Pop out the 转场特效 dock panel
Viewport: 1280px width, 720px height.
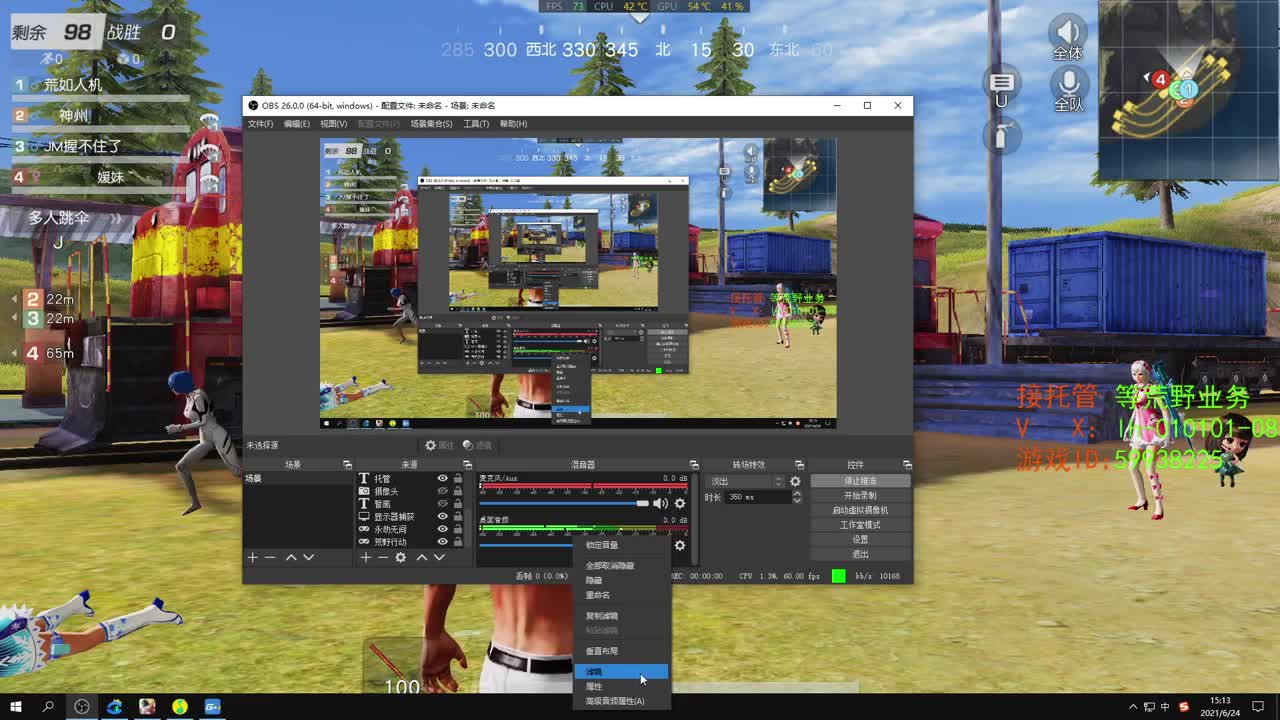click(x=799, y=465)
